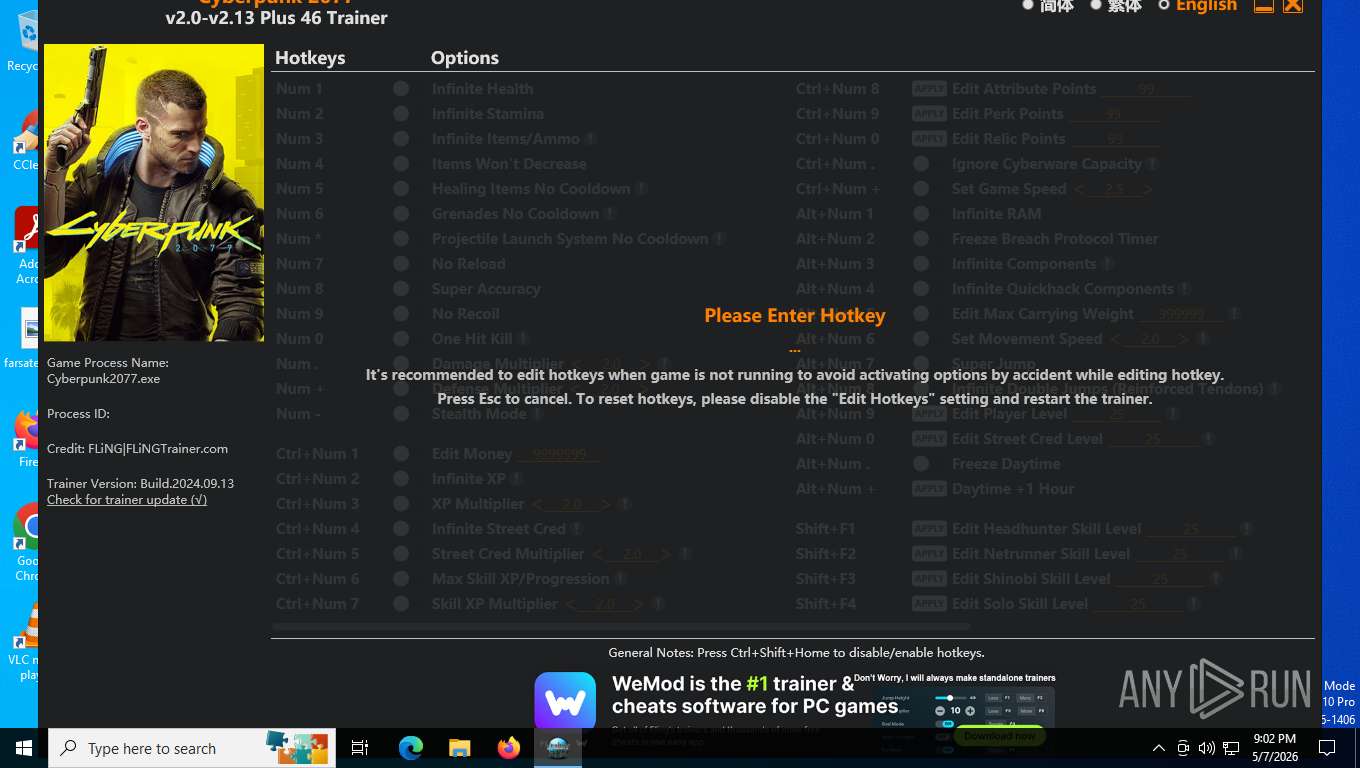Open Windows Task View
This screenshot has height=768, width=1360.
[360, 748]
